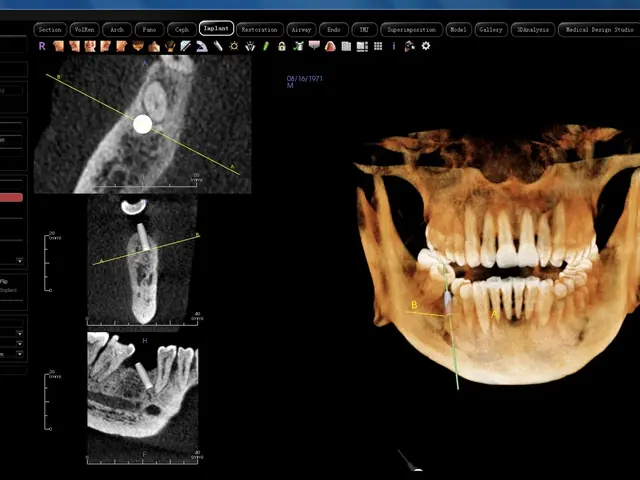Click the red button in left panel
The width and height of the screenshot is (640, 480).
pyautogui.click(x=11, y=198)
